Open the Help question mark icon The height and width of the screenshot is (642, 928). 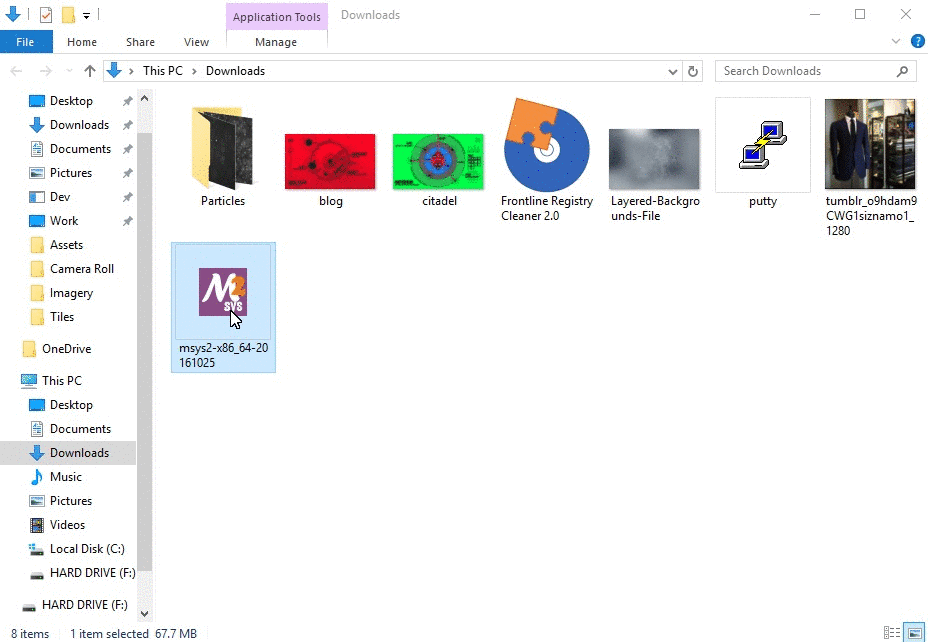coord(917,42)
